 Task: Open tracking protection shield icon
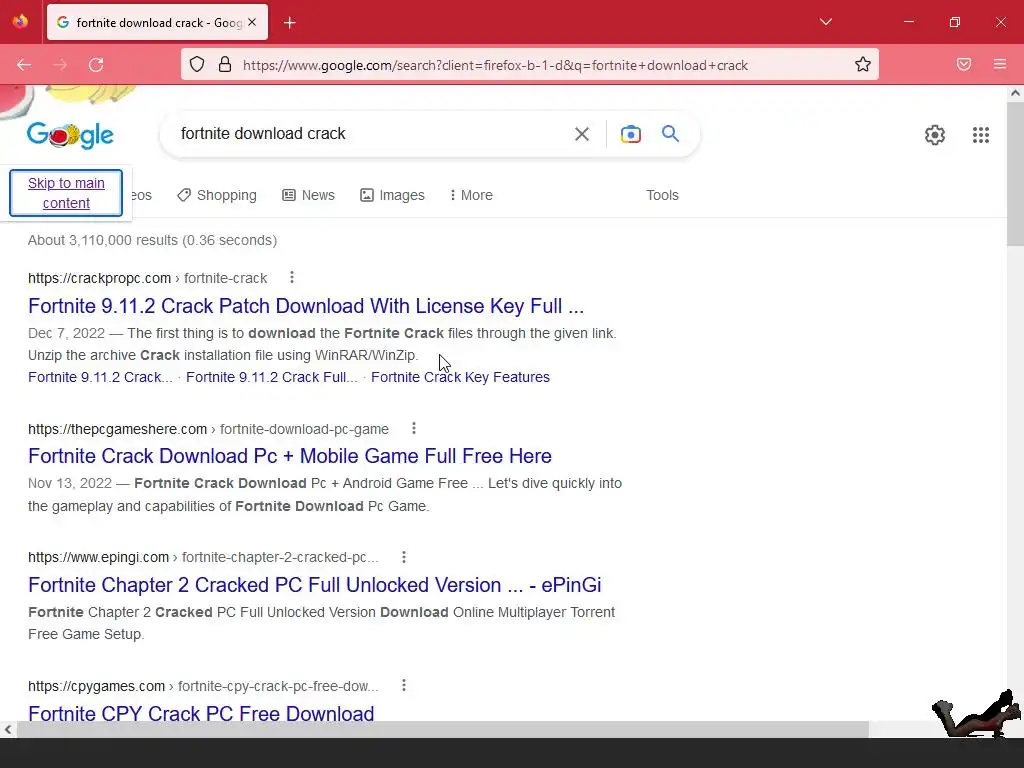coord(197,64)
